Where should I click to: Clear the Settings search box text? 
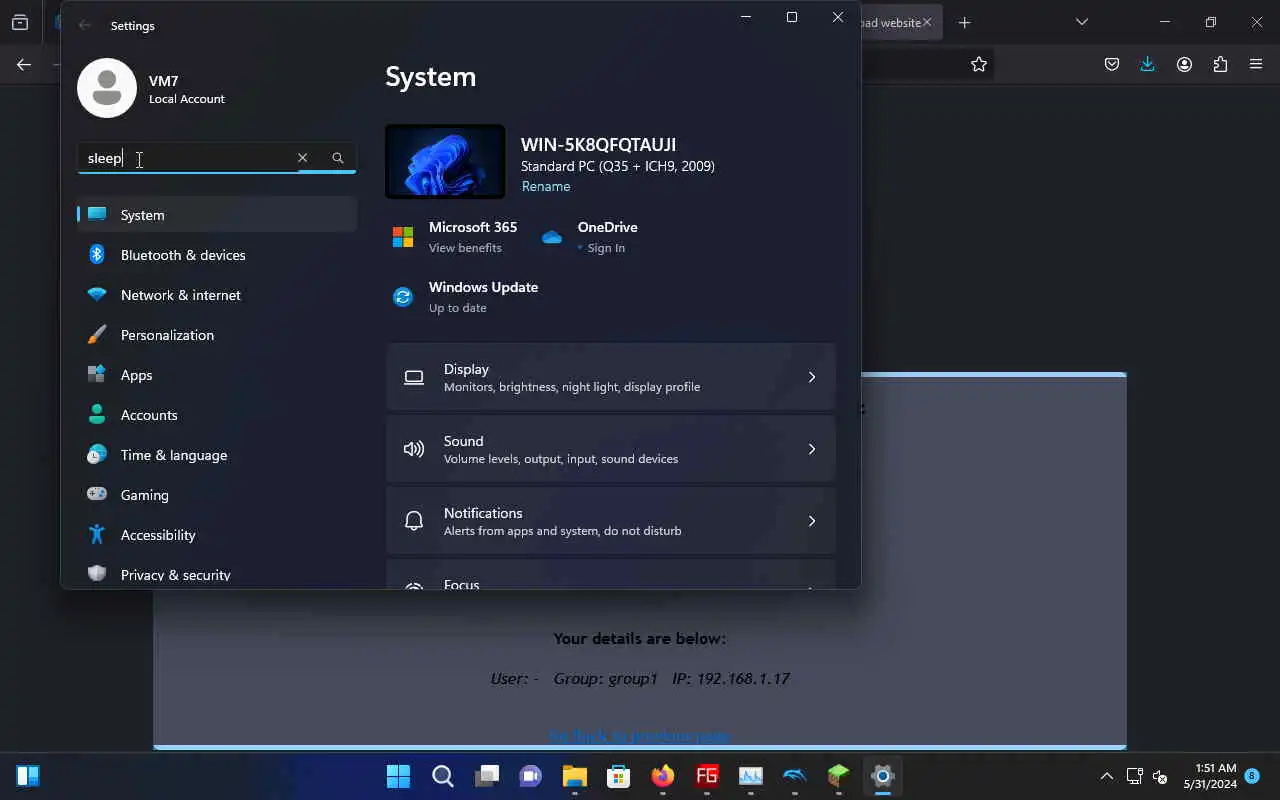pos(302,158)
